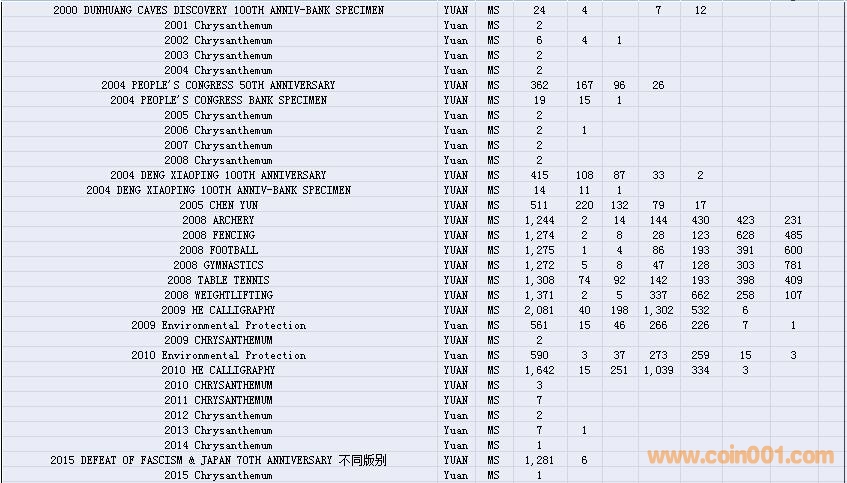This screenshot has width=847, height=483.
Task: Select the 2001 Chrysanthemum row label
Action: [x=218, y=25]
